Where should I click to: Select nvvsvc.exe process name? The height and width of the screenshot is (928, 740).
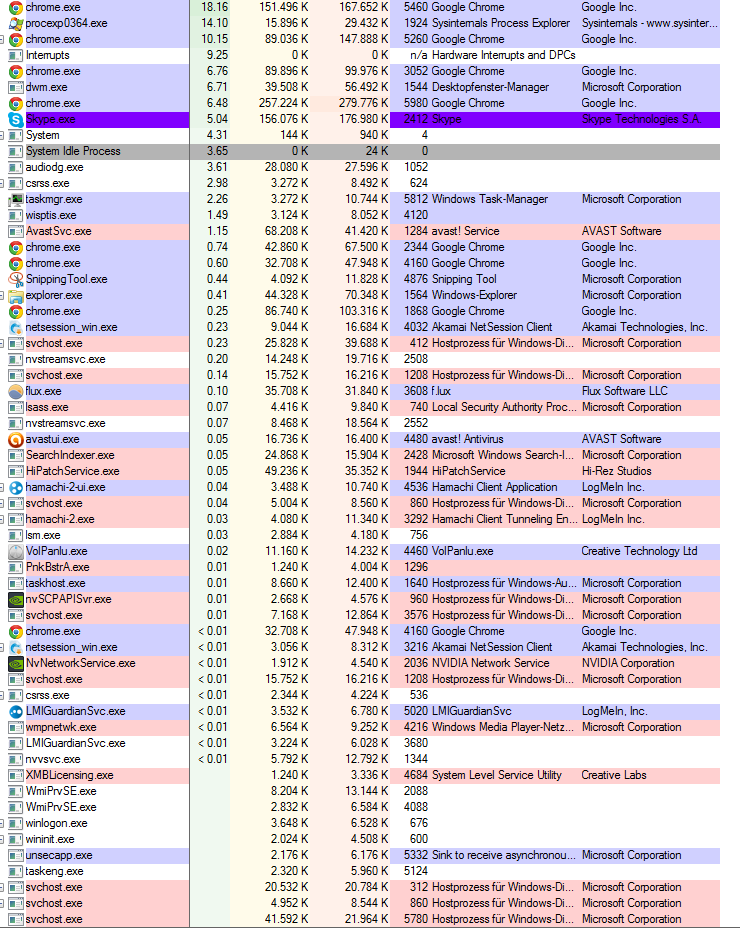click(53, 759)
